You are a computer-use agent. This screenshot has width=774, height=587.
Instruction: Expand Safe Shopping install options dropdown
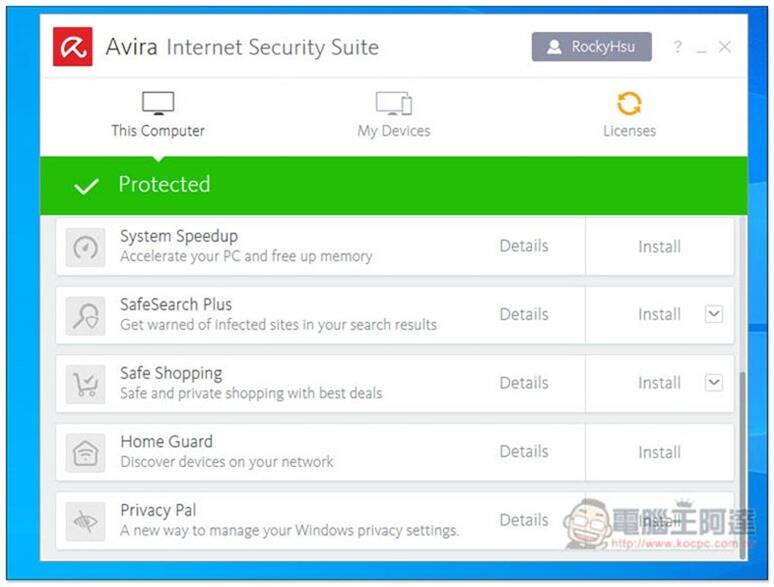(x=714, y=383)
